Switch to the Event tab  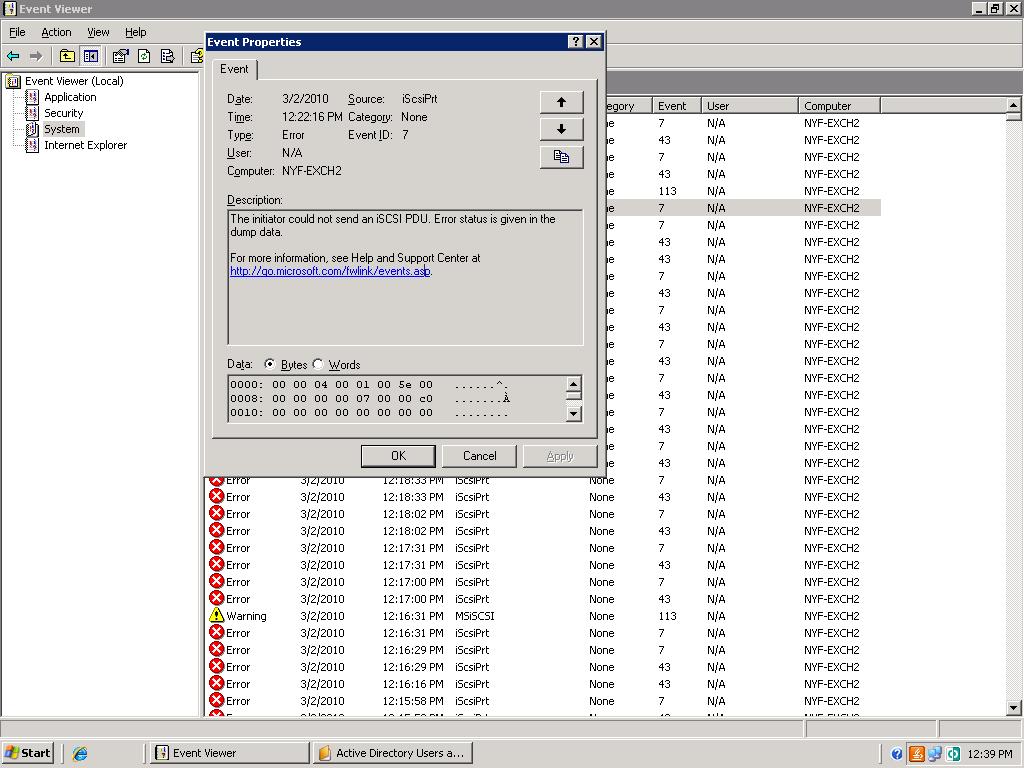[x=235, y=69]
